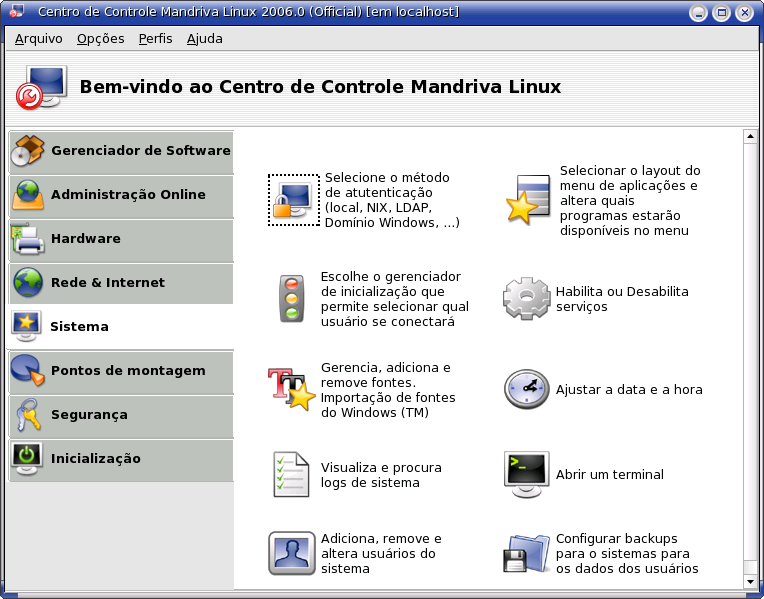Click the Administração Online globe icon
Viewport: 764px width, 599px height.
coord(28,194)
